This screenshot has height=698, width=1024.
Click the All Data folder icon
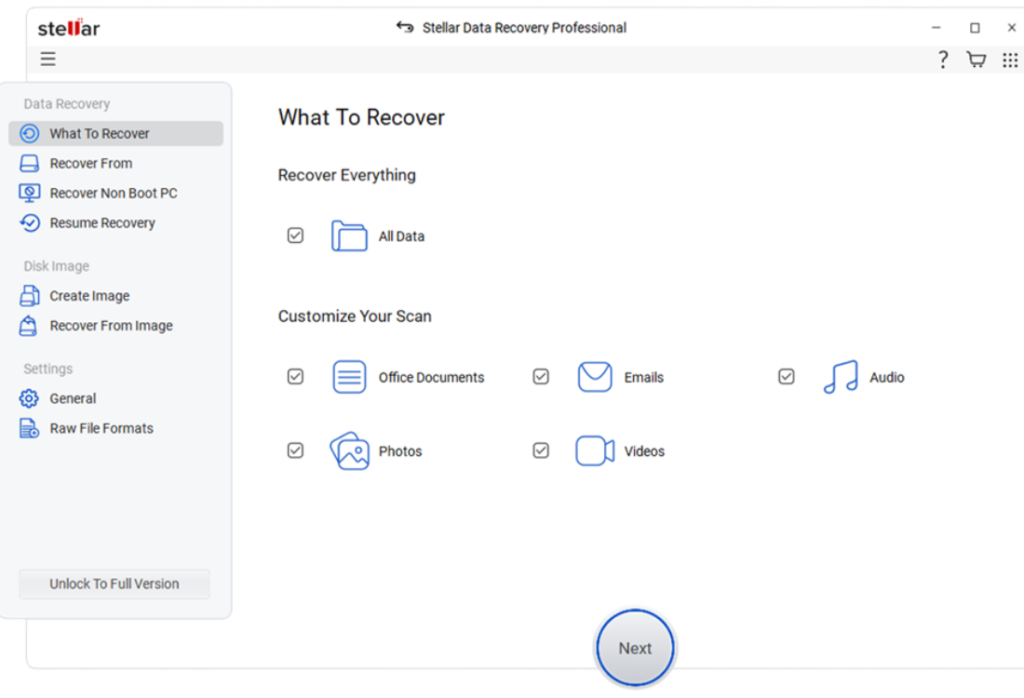349,237
